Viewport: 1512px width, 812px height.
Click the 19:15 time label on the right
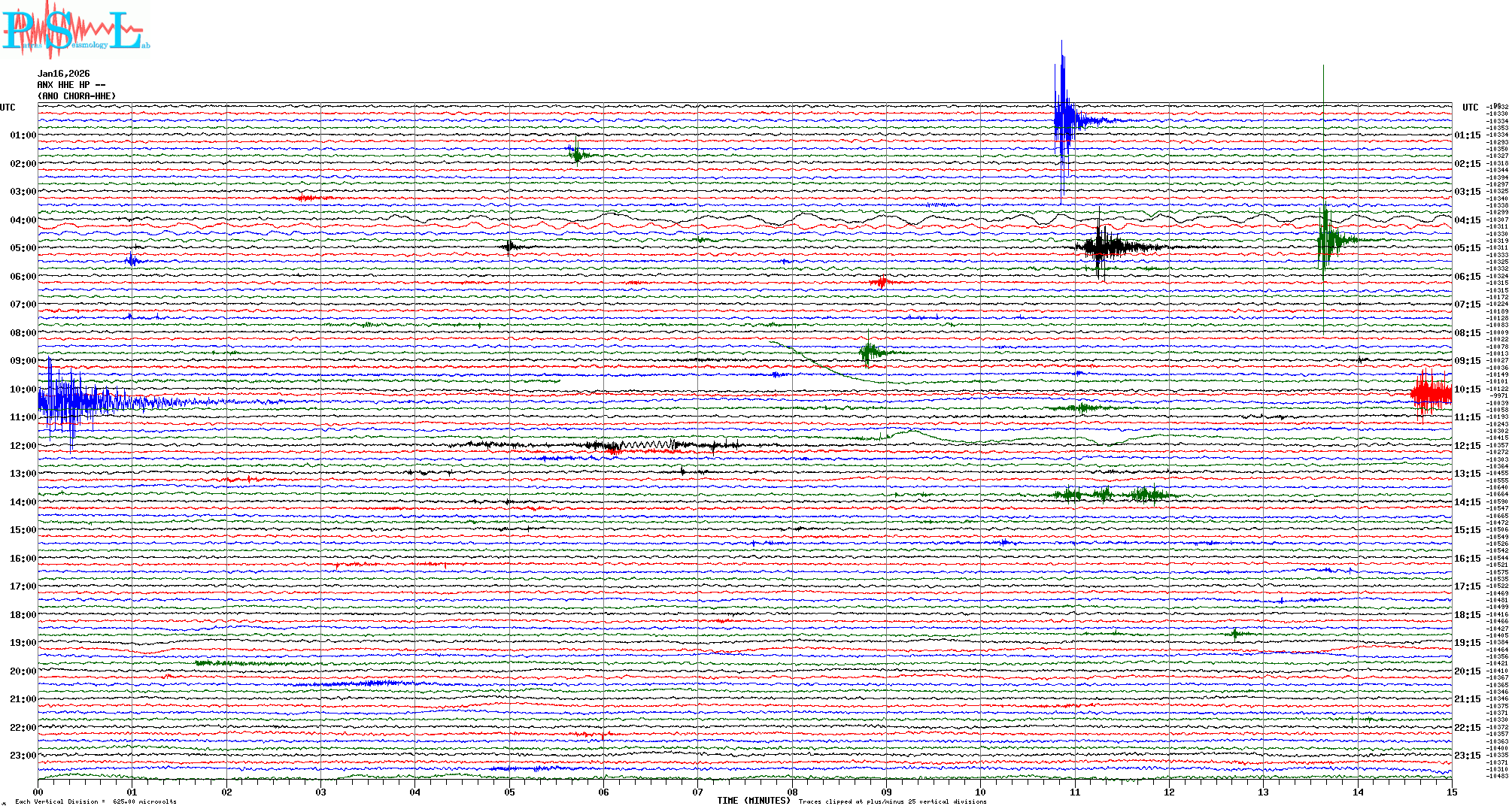click(1467, 644)
